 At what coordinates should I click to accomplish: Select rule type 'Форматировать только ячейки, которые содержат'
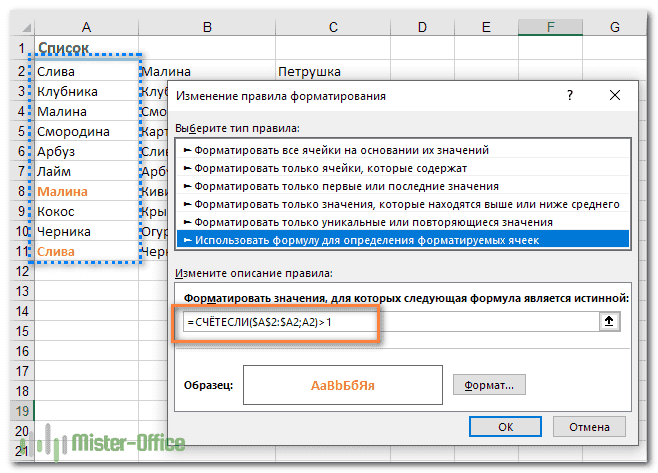tap(403, 168)
